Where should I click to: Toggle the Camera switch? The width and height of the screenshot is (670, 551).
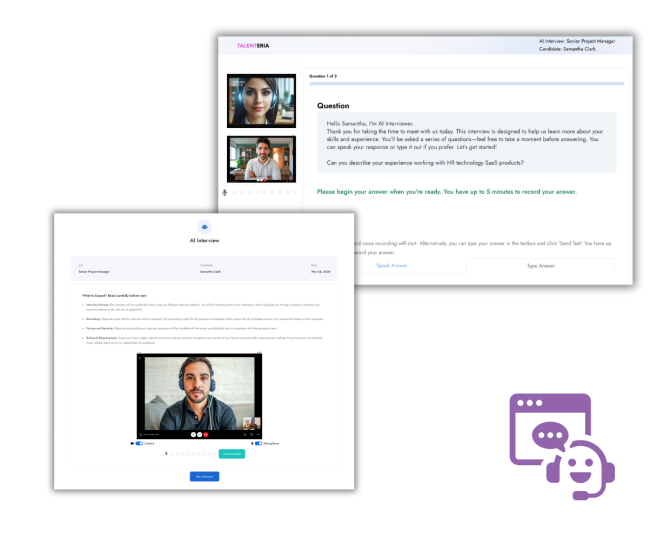tap(139, 443)
